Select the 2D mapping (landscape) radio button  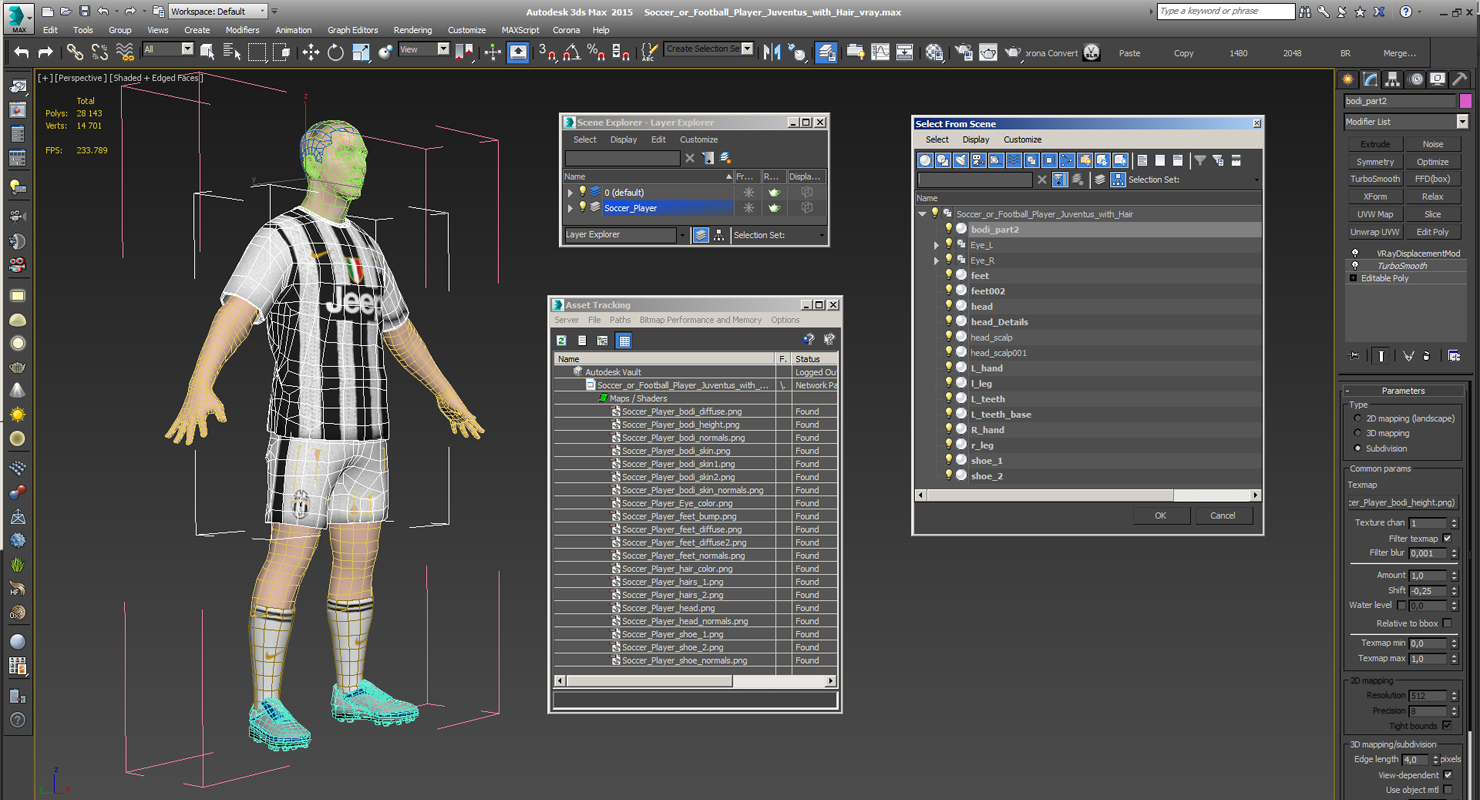click(x=1357, y=419)
